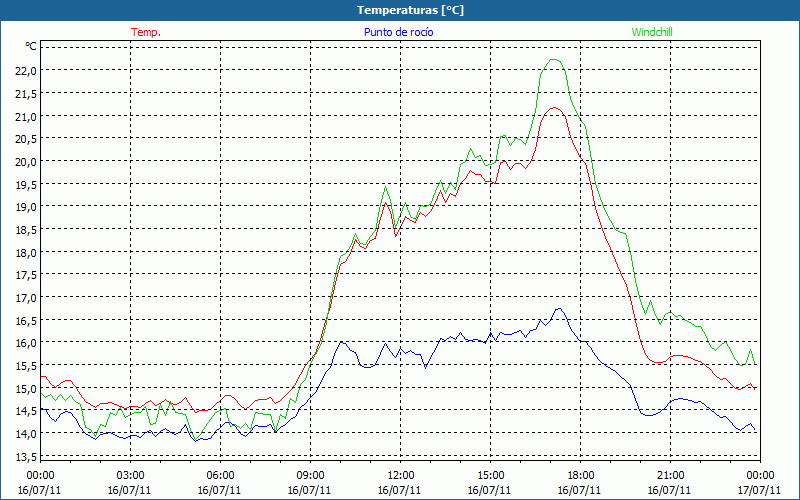Click the green Windchill peak above 22,0
Image resolution: width=800 pixels, height=500 pixels.
point(554,60)
